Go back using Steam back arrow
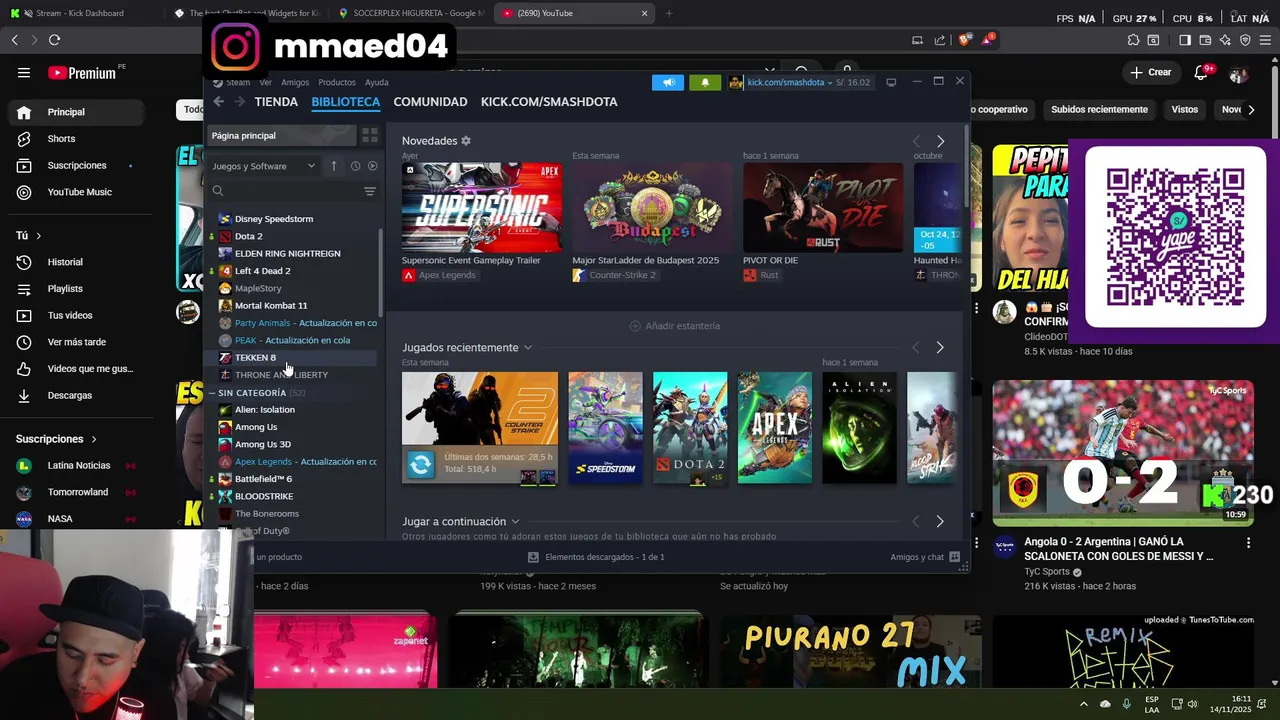The height and width of the screenshot is (720, 1280). click(218, 102)
